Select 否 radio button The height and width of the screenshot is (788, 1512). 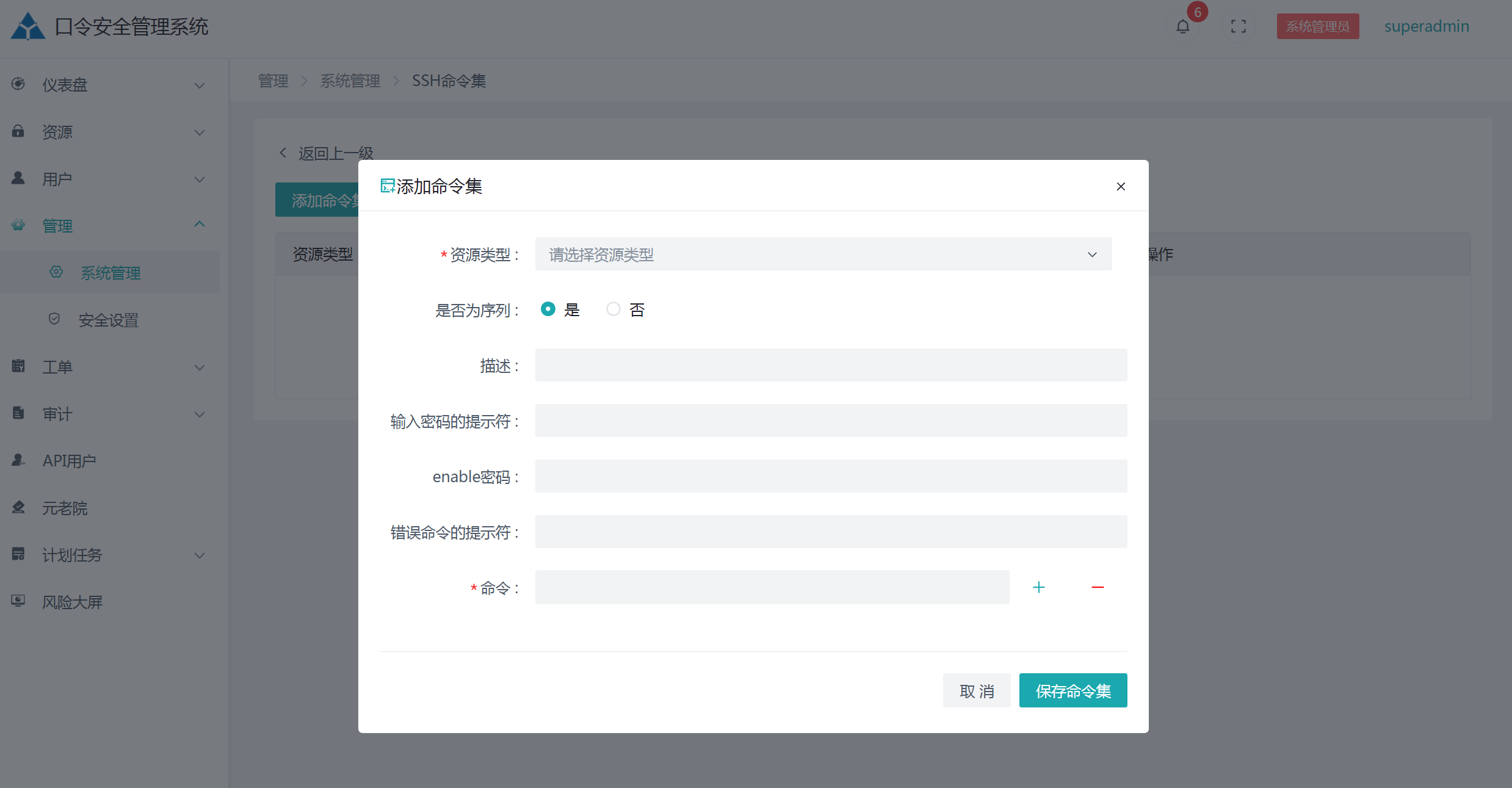[613, 309]
